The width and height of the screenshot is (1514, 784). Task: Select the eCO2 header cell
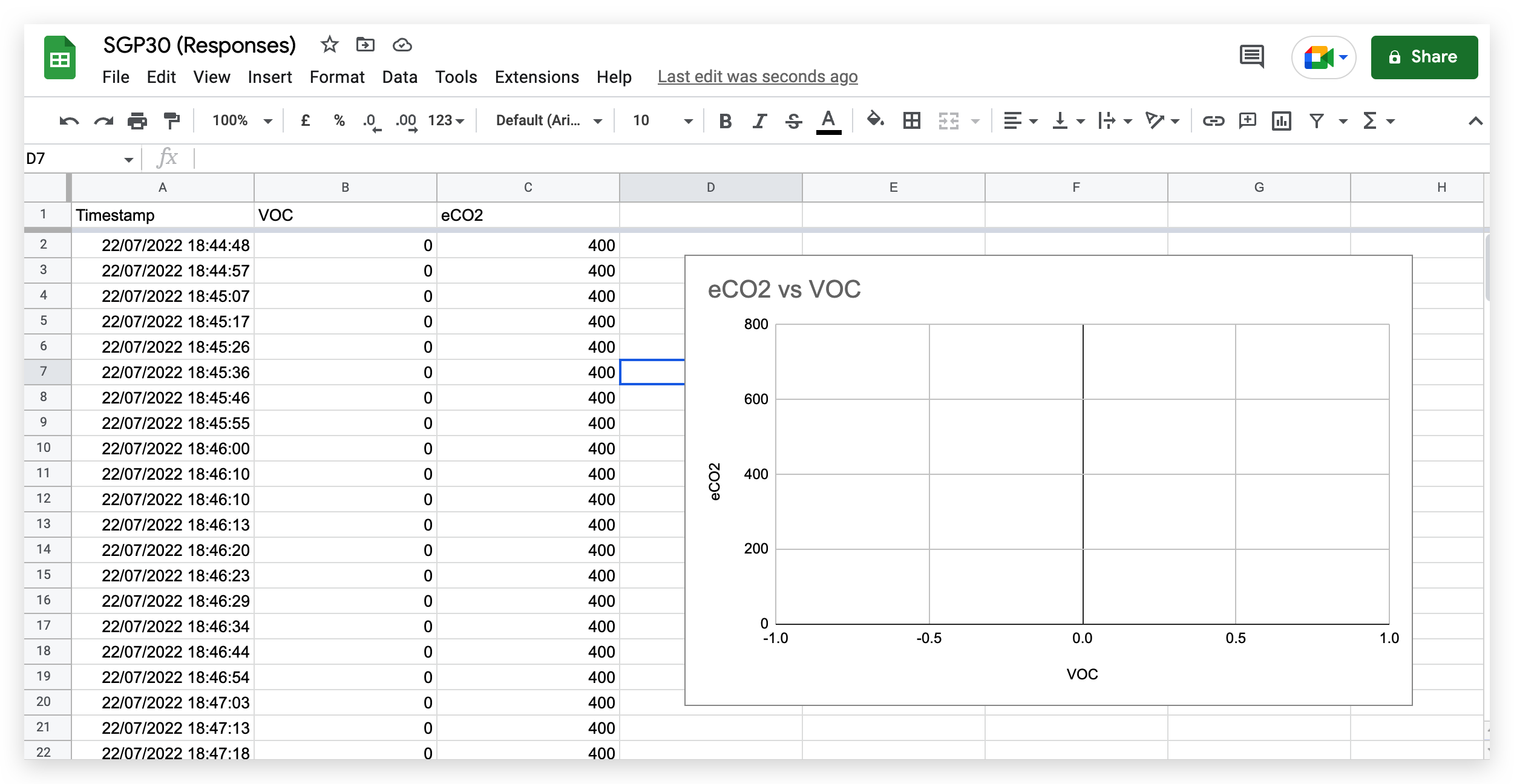point(528,215)
